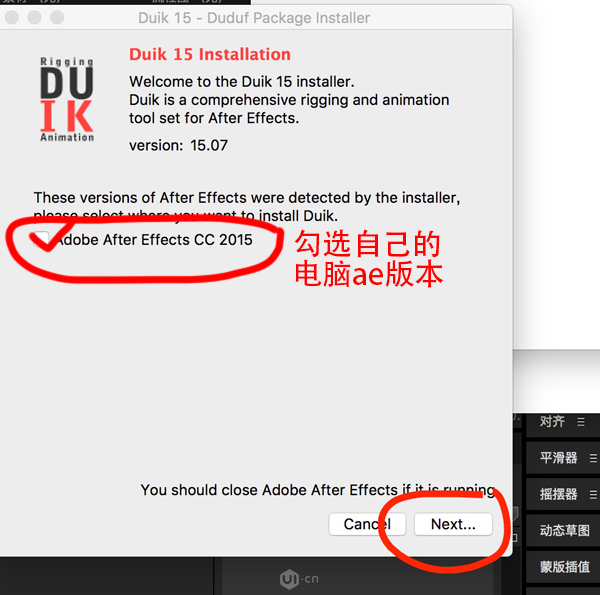Open the 摇摆器 panel menu icon

pyautogui.click(x=593, y=494)
